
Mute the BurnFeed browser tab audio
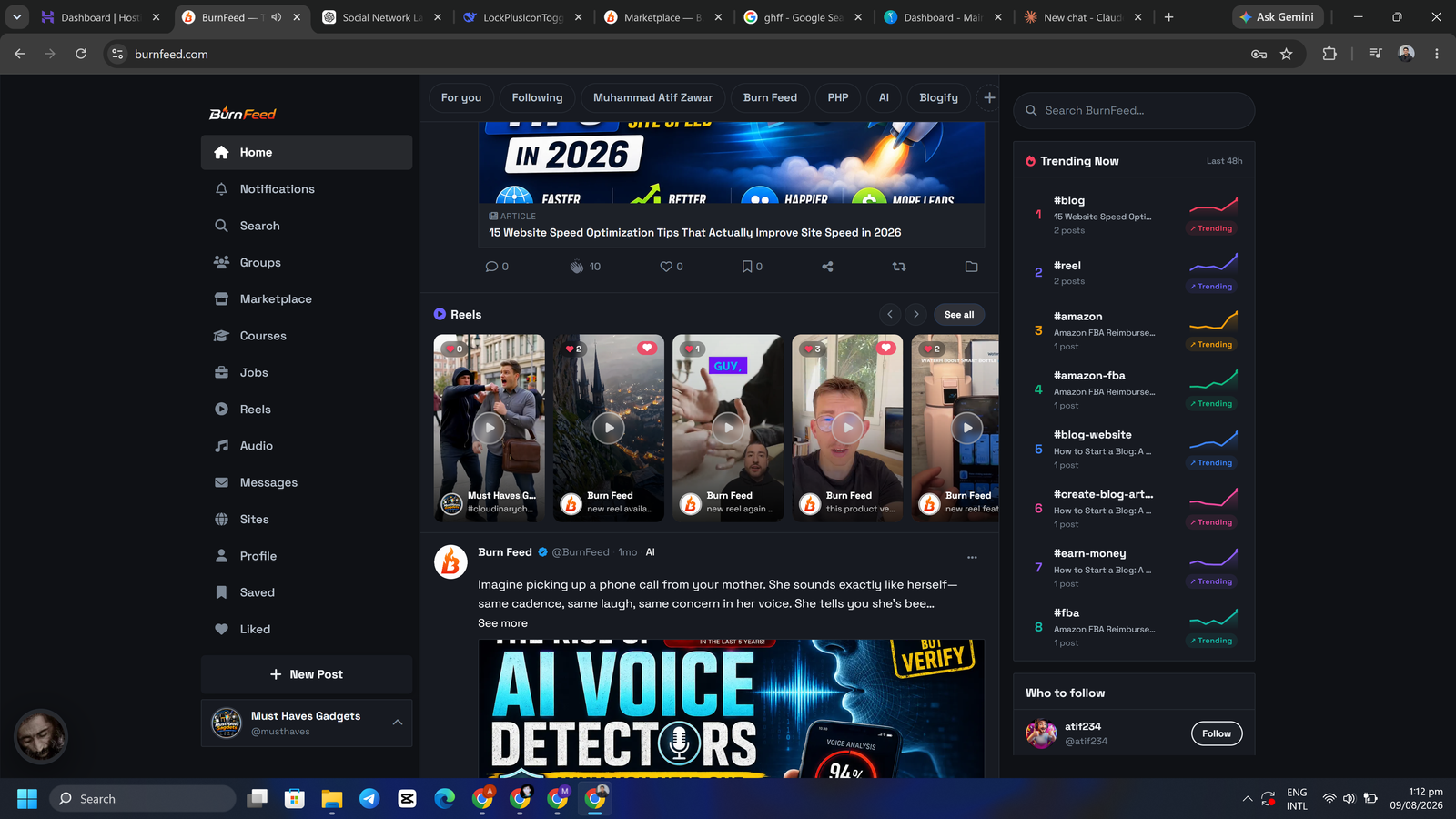[x=277, y=17]
